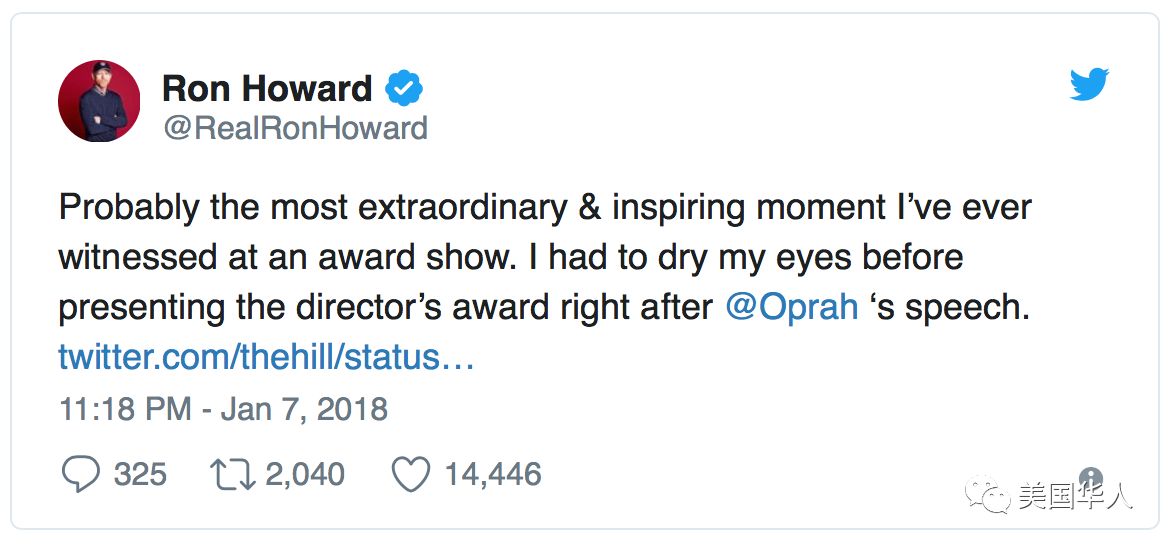Click the 14,446 likes count
Image resolution: width=1172 pixels, height=548 pixels.
(493, 474)
